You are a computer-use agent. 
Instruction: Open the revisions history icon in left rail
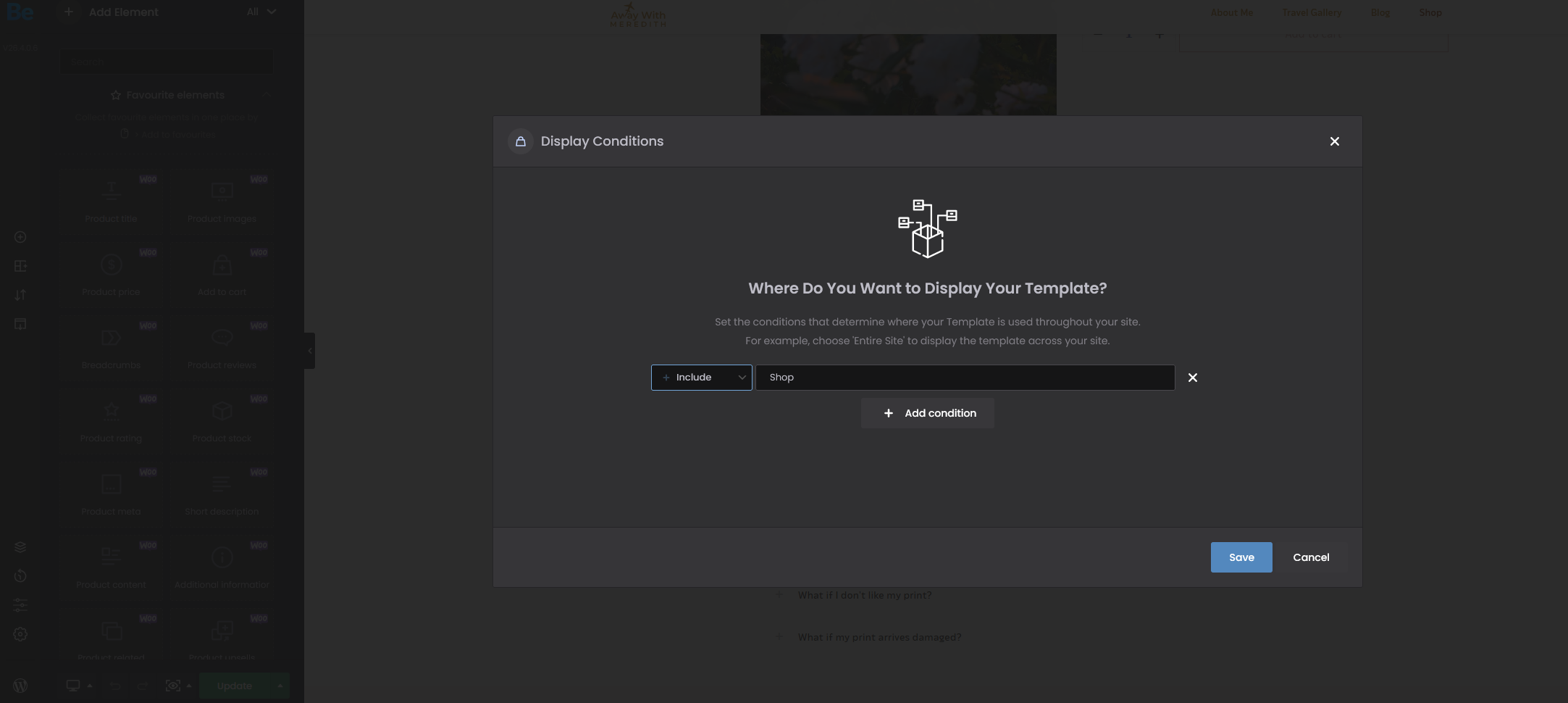(20, 576)
